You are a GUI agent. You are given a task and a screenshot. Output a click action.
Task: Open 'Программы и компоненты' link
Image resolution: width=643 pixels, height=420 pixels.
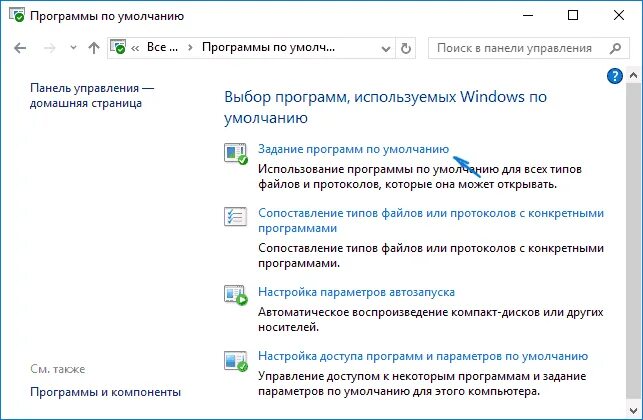(105, 392)
